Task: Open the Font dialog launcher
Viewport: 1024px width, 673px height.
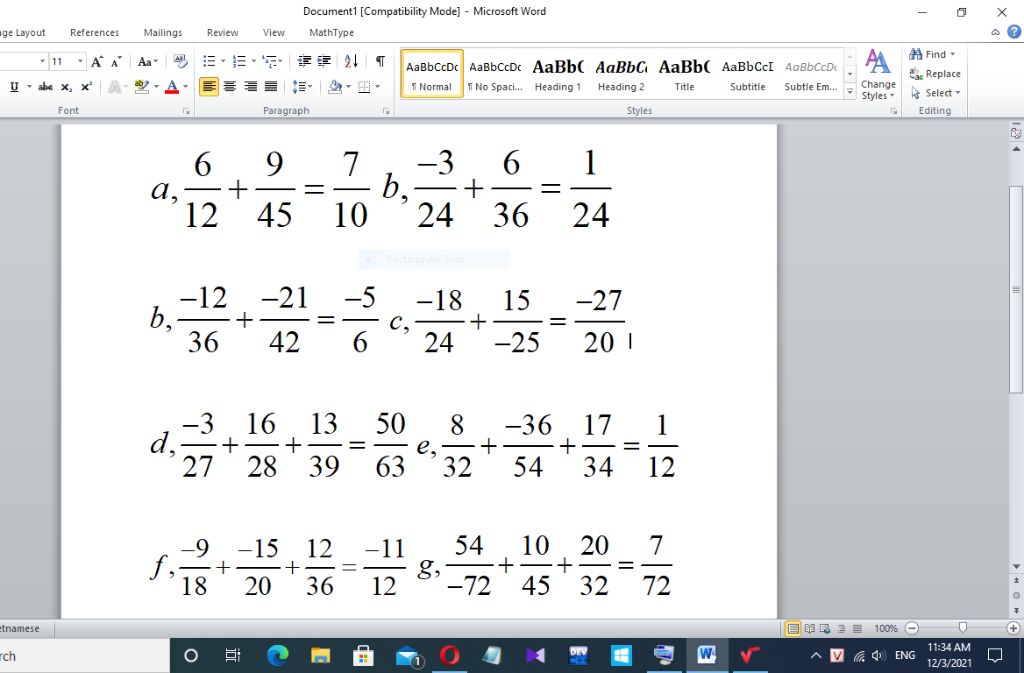Action: [186, 112]
